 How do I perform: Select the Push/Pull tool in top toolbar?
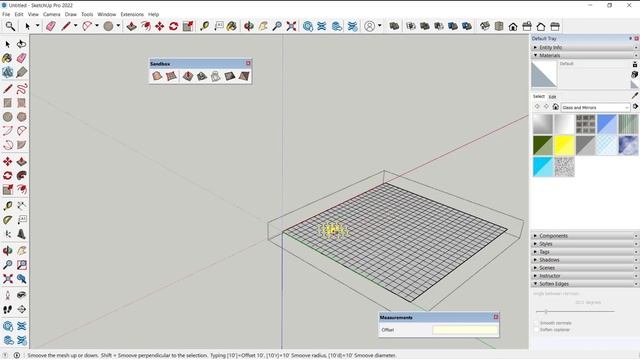(131, 26)
